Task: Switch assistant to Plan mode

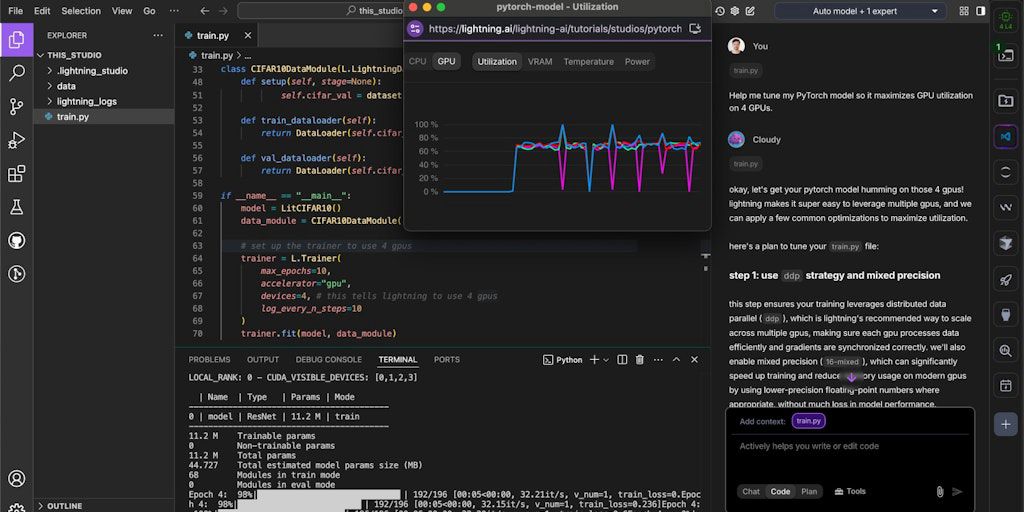Action: point(809,491)
